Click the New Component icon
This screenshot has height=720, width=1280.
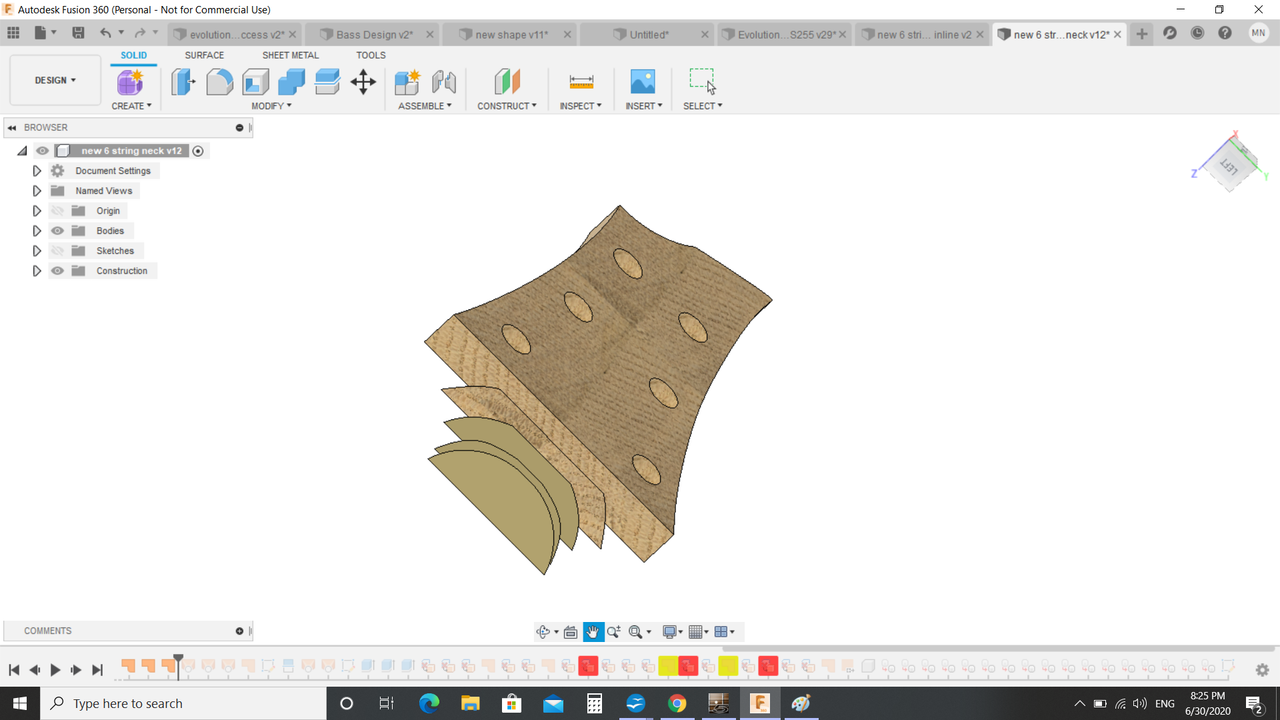point(407,82)
